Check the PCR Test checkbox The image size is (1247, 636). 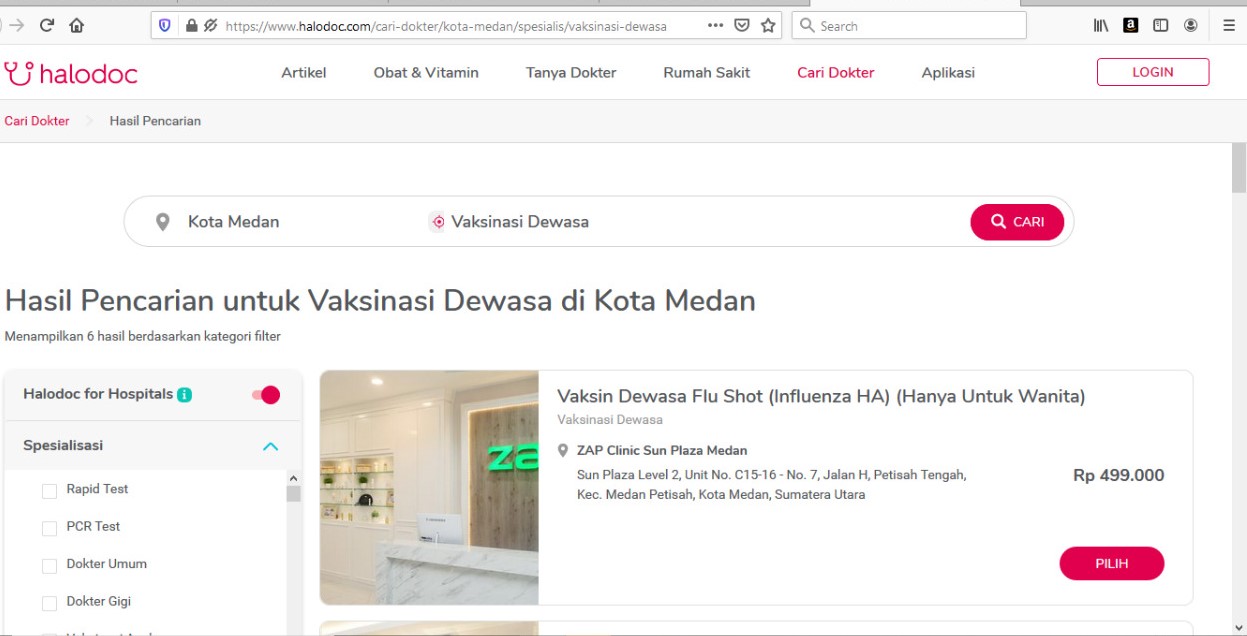point(49,528)
